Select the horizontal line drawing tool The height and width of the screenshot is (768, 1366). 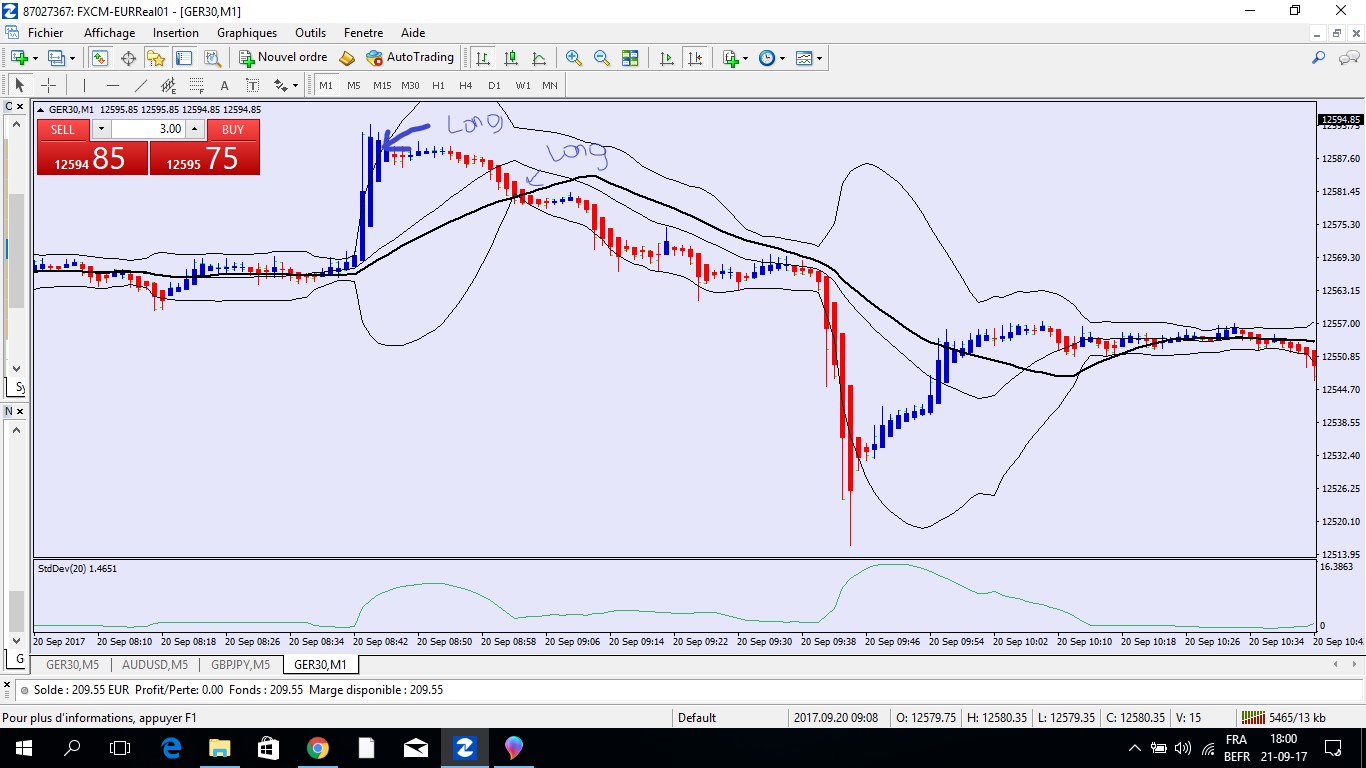pos(113,85)
